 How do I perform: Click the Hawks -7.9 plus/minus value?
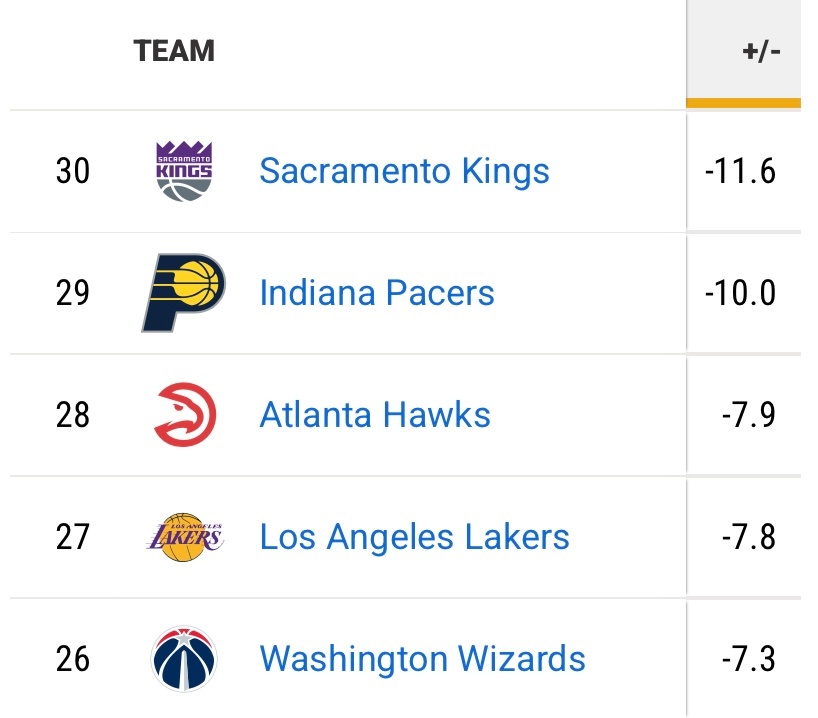748,415
